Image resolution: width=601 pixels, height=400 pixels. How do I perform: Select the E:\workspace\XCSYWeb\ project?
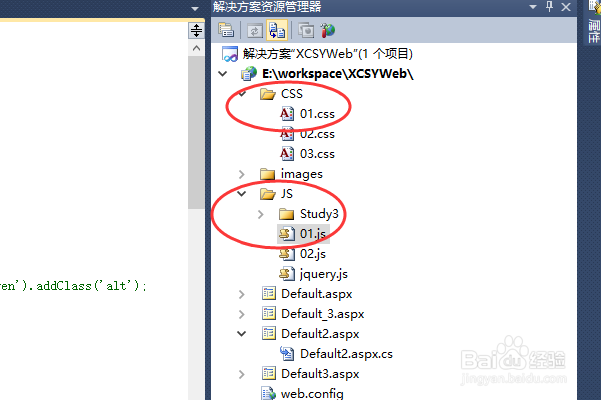[x=337, y=74]
